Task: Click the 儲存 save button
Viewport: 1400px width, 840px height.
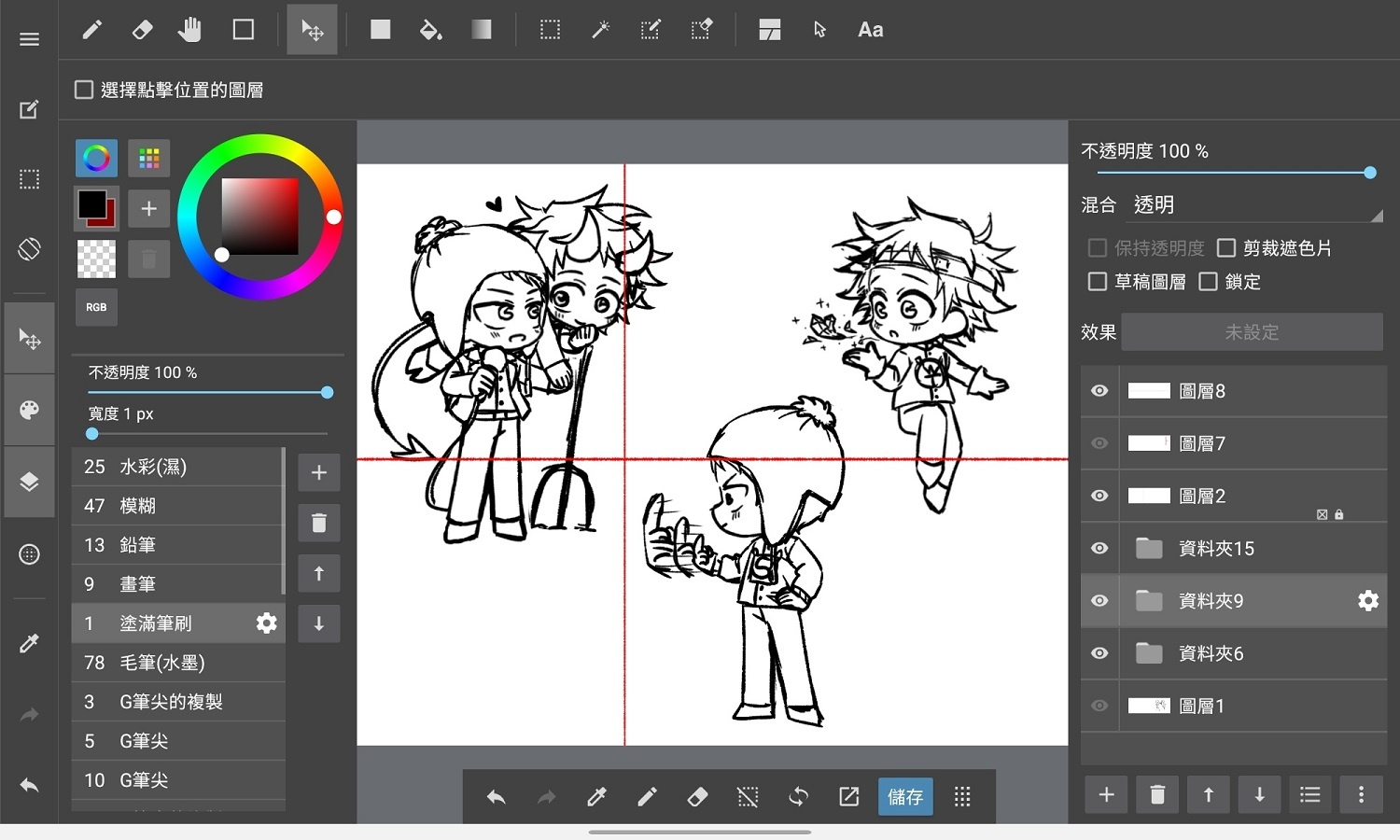Action: click(905, 796)
